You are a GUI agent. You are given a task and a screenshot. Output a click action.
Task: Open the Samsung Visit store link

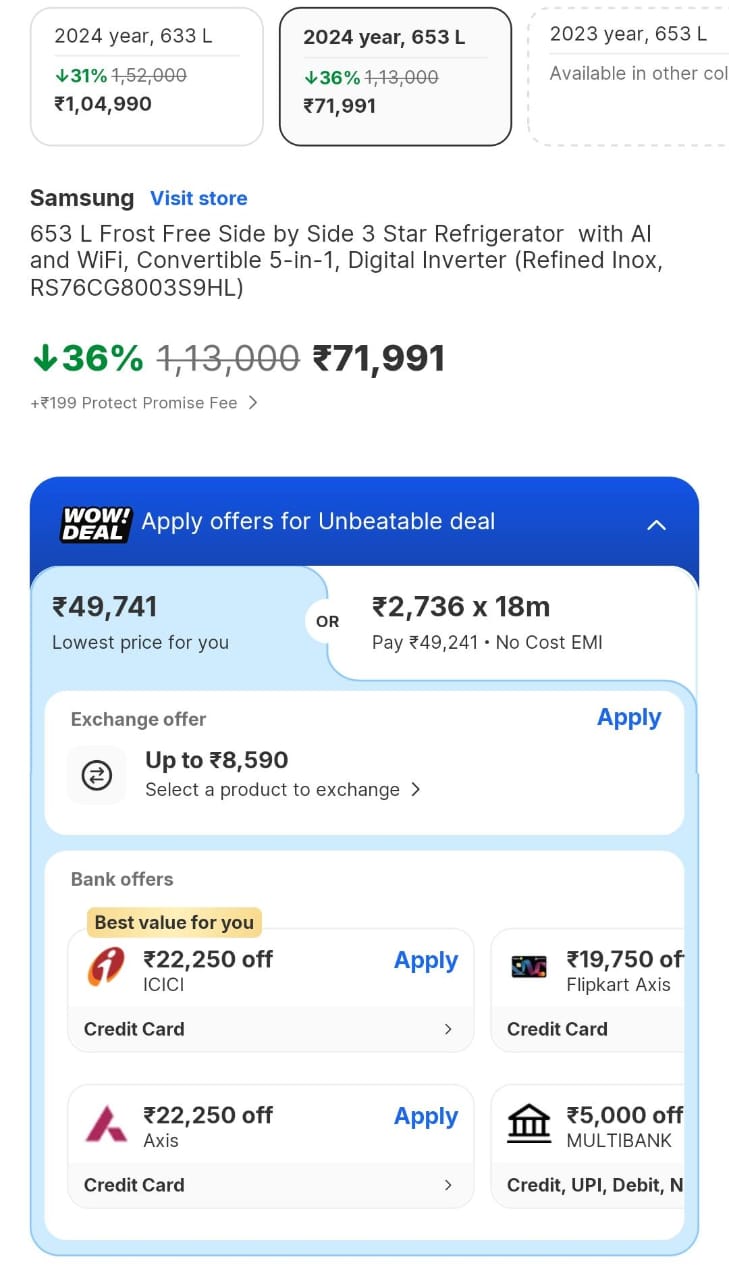click(x=198, y=198)
